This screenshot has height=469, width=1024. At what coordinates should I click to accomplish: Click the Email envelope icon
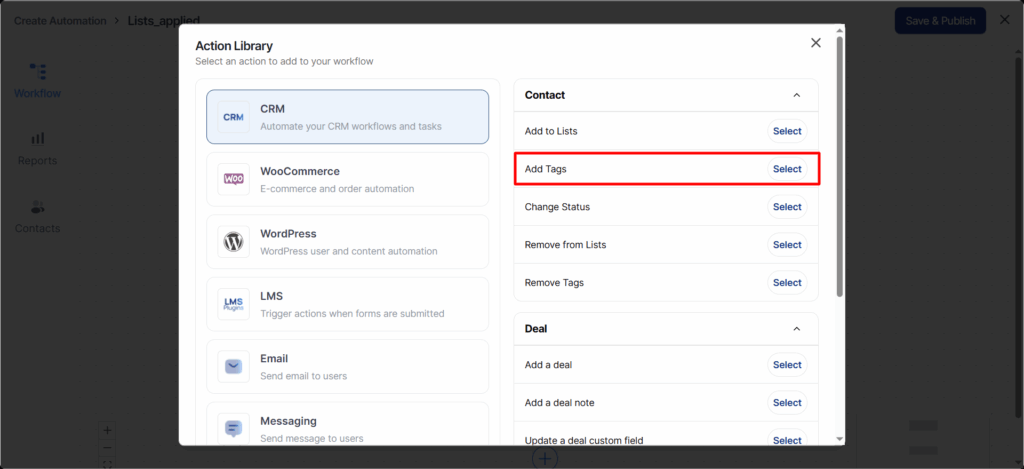pyautogui.click(x=233, y=367)
